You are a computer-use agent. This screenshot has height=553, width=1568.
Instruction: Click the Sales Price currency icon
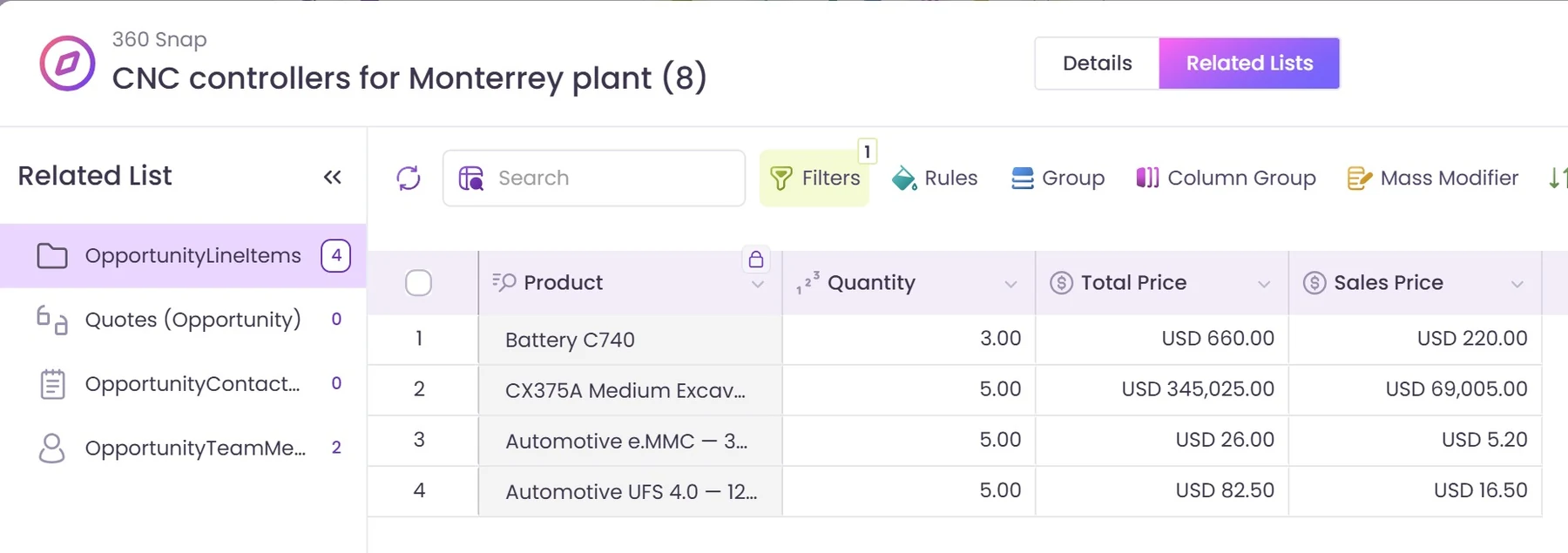click(x=1315, y=283)
